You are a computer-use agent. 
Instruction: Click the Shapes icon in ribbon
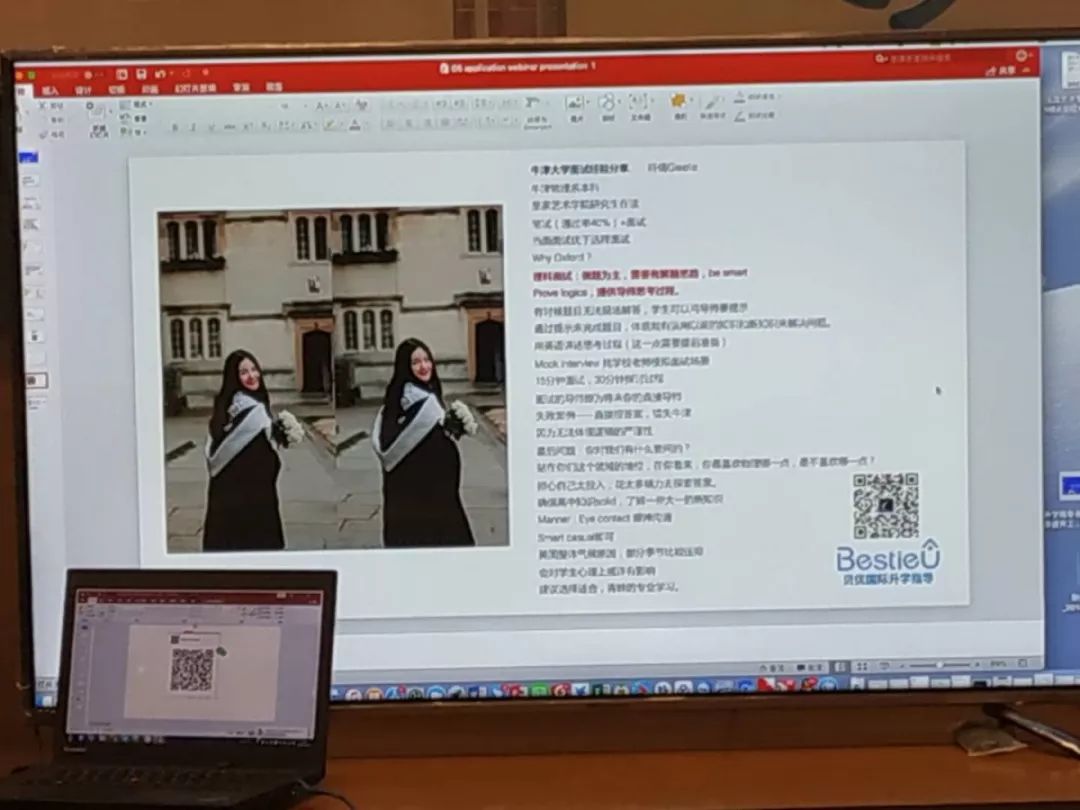coord(607,104)
